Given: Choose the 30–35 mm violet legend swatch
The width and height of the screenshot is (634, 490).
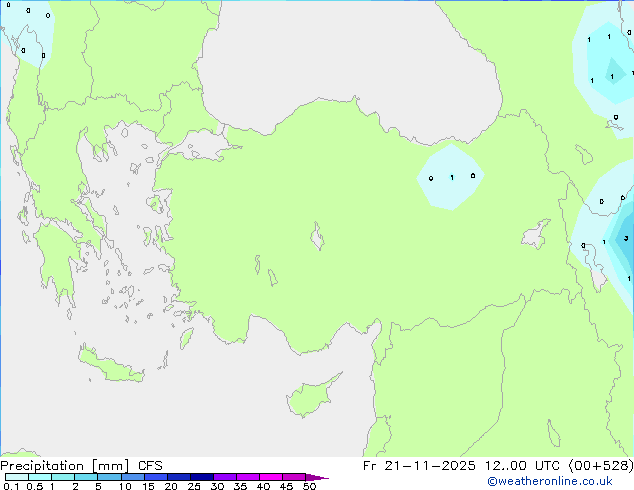Looking at the screenshot, I should pos(225,477).
